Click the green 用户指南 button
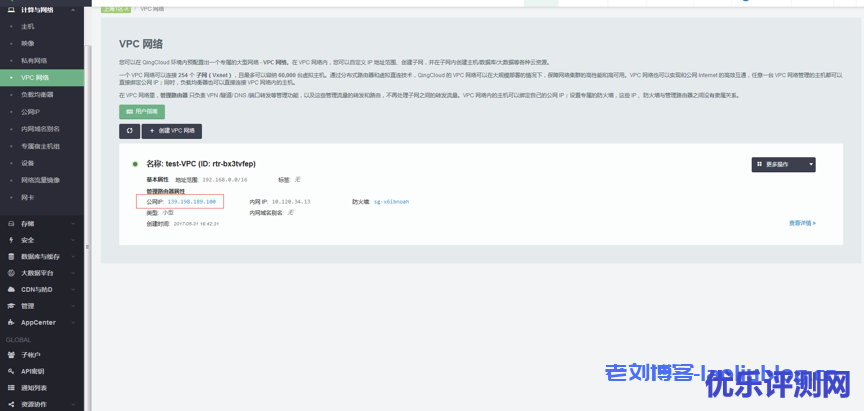 coord(142,112)
